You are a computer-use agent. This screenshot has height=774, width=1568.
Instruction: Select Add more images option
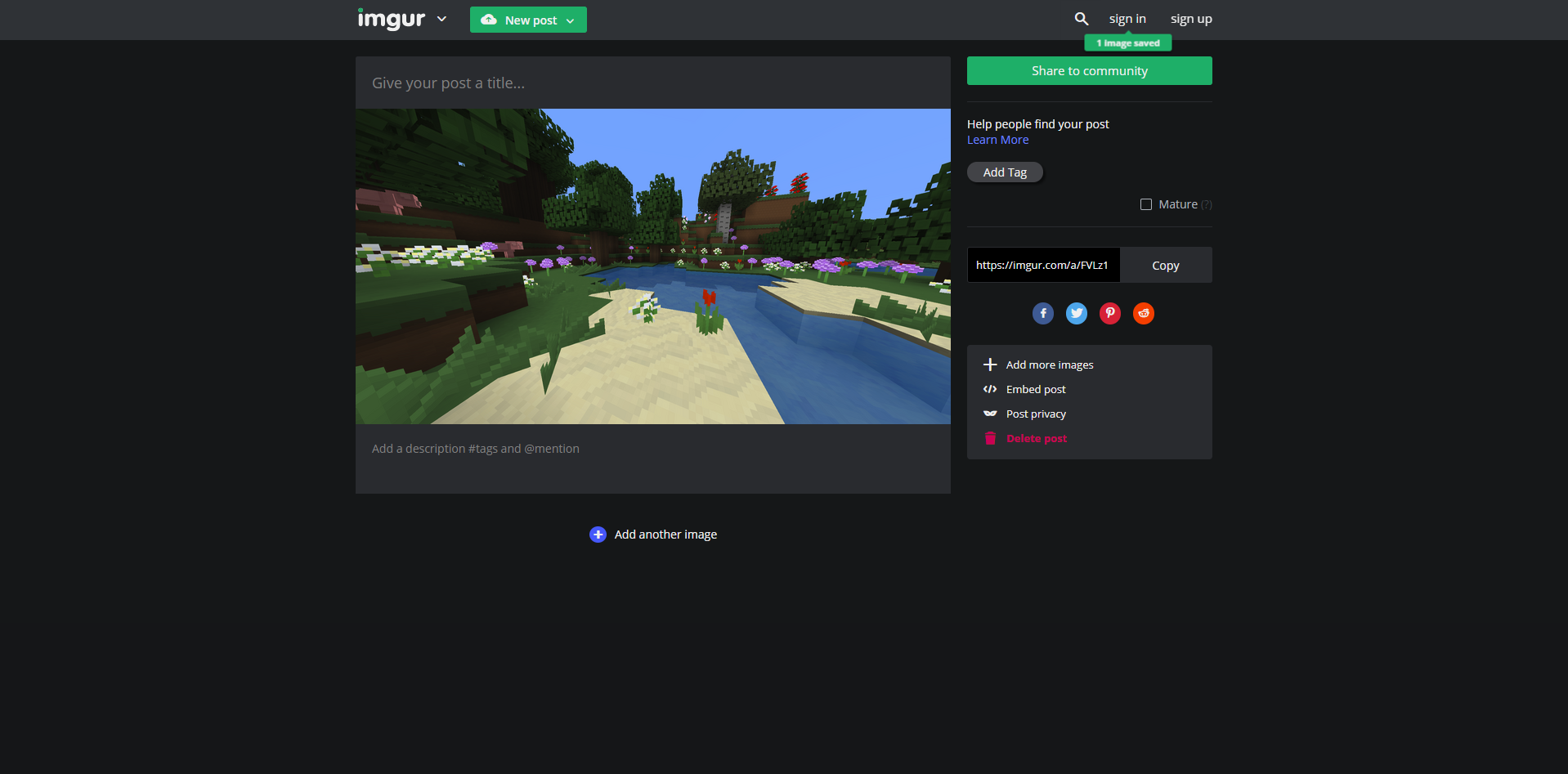1050,365
